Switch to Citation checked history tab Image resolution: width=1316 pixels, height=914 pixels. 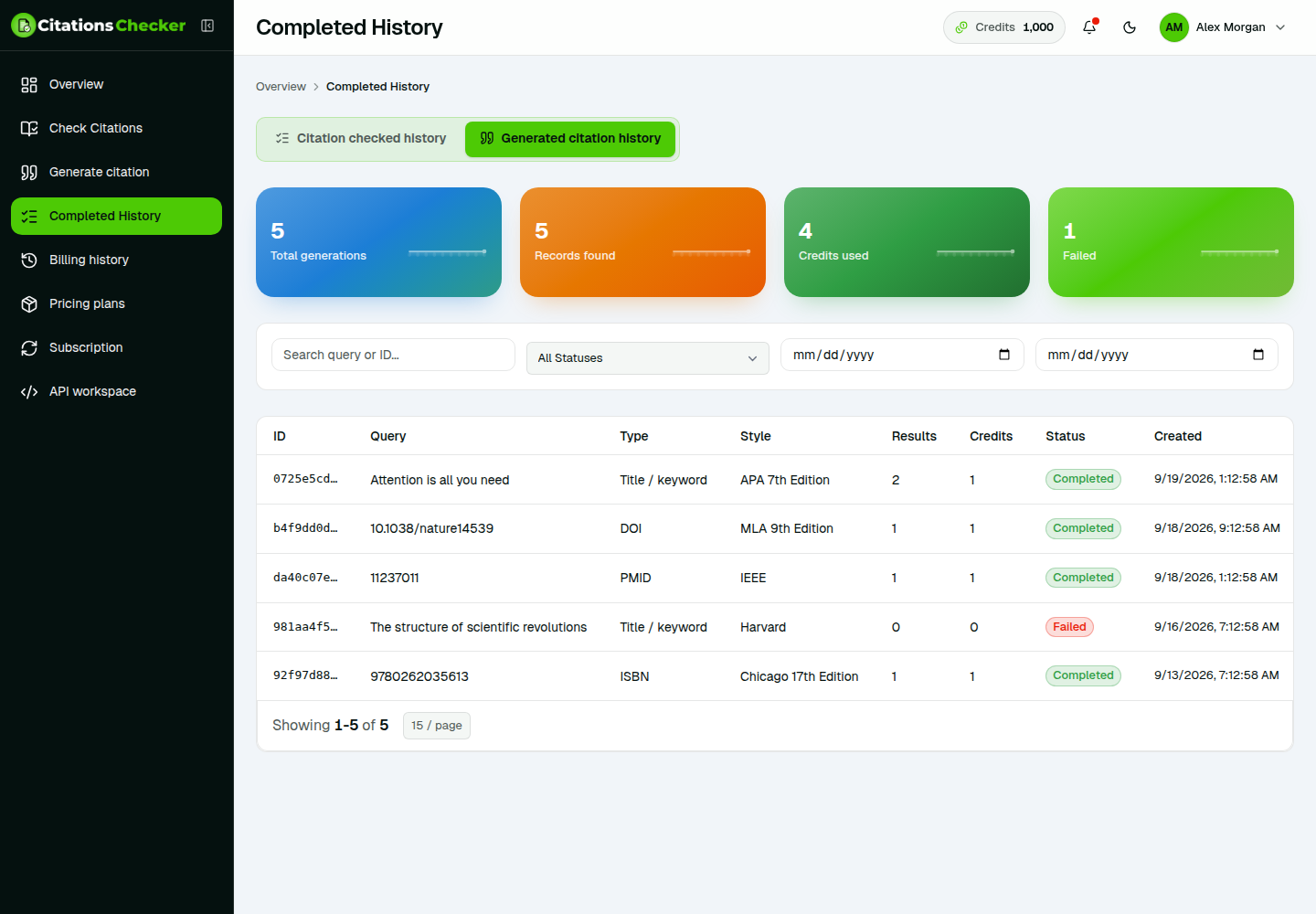click(x=362, y=139)
